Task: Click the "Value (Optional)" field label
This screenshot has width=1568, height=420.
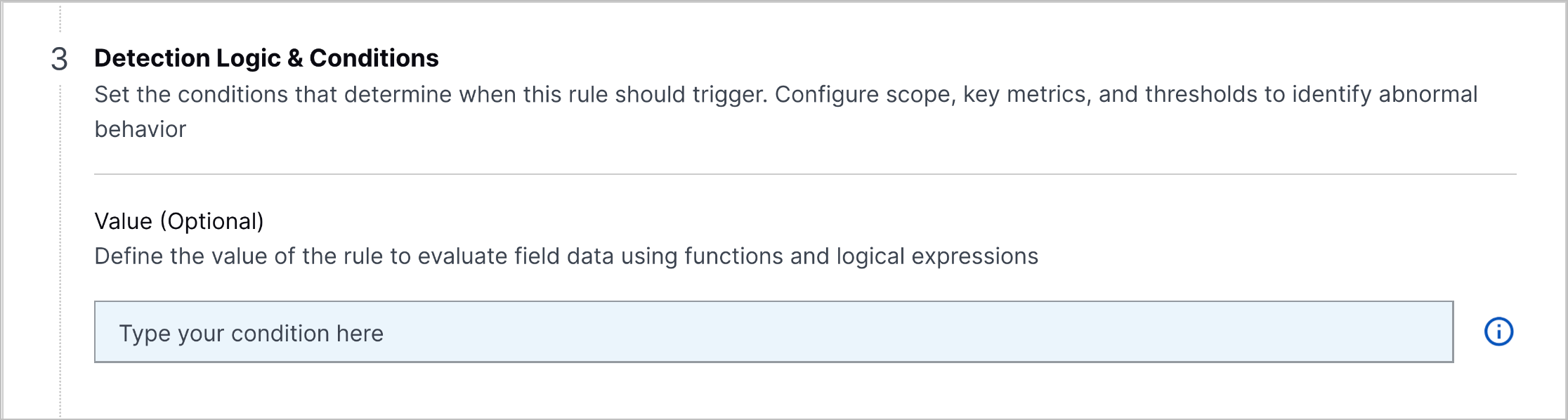Action: [179, 221]
